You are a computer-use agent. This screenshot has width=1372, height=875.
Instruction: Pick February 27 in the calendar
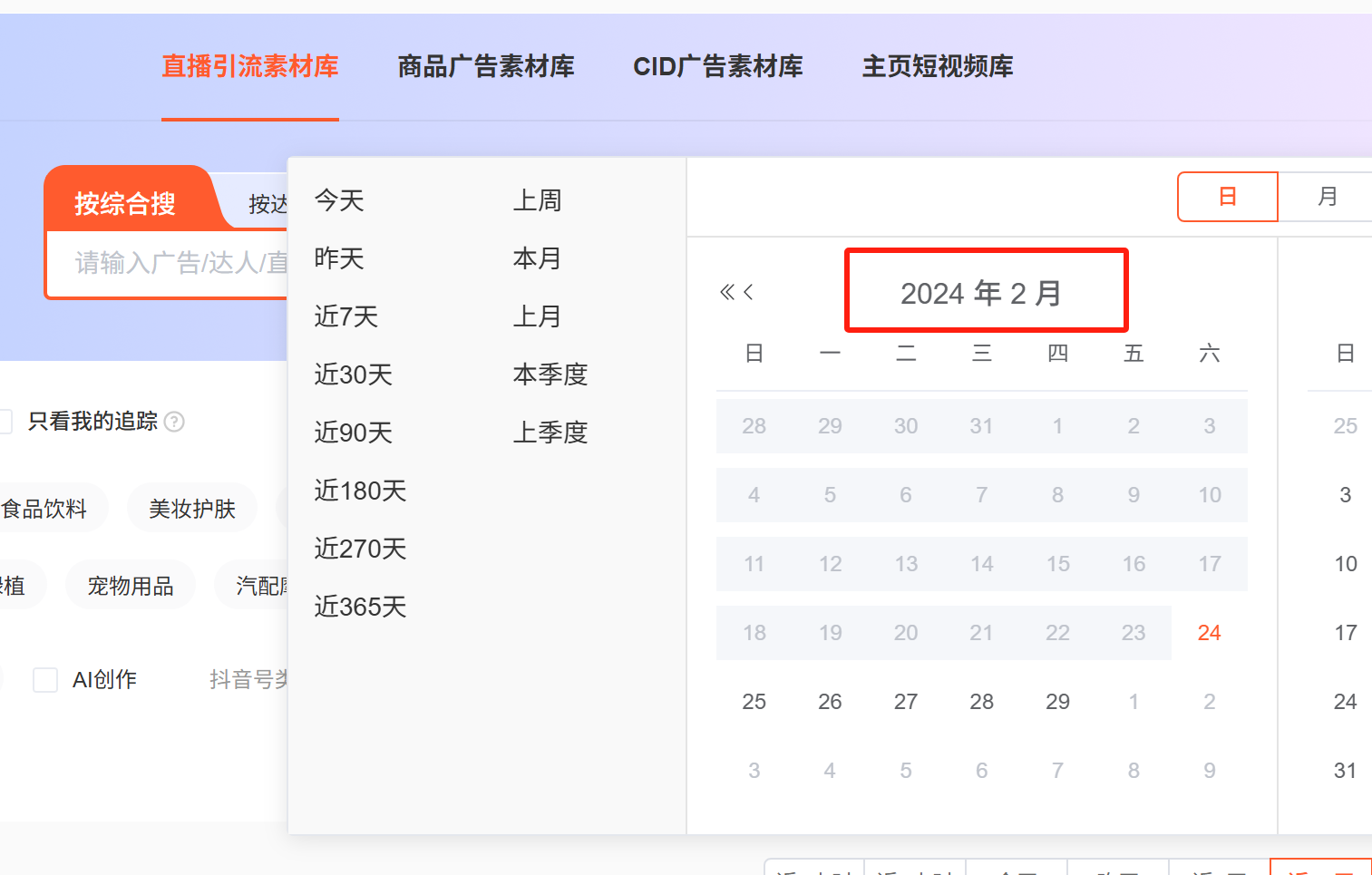coord(905,702)
